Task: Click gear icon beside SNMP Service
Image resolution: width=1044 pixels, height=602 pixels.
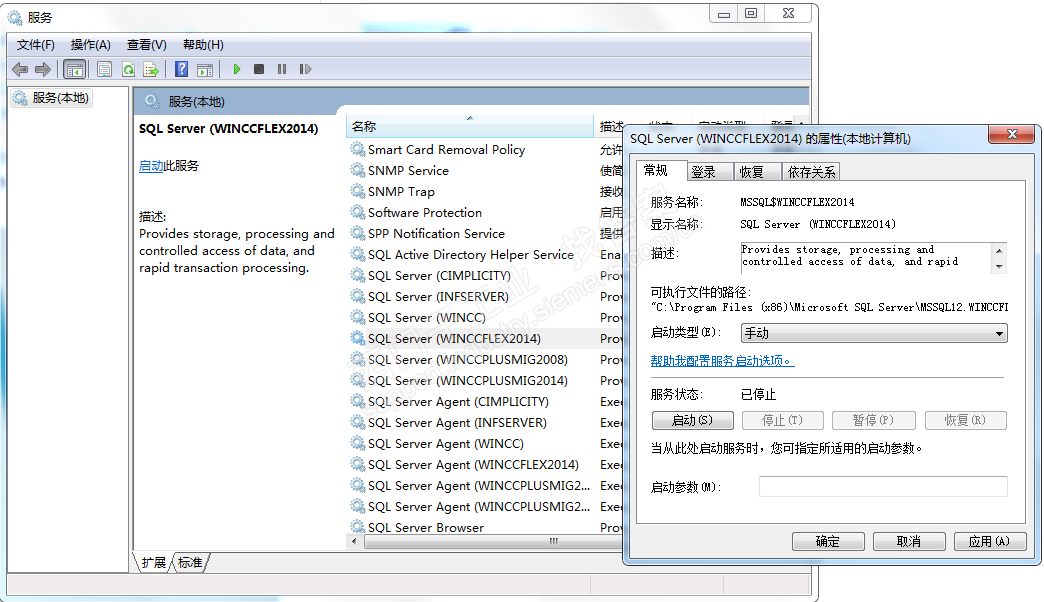Action: pos(358,170)
